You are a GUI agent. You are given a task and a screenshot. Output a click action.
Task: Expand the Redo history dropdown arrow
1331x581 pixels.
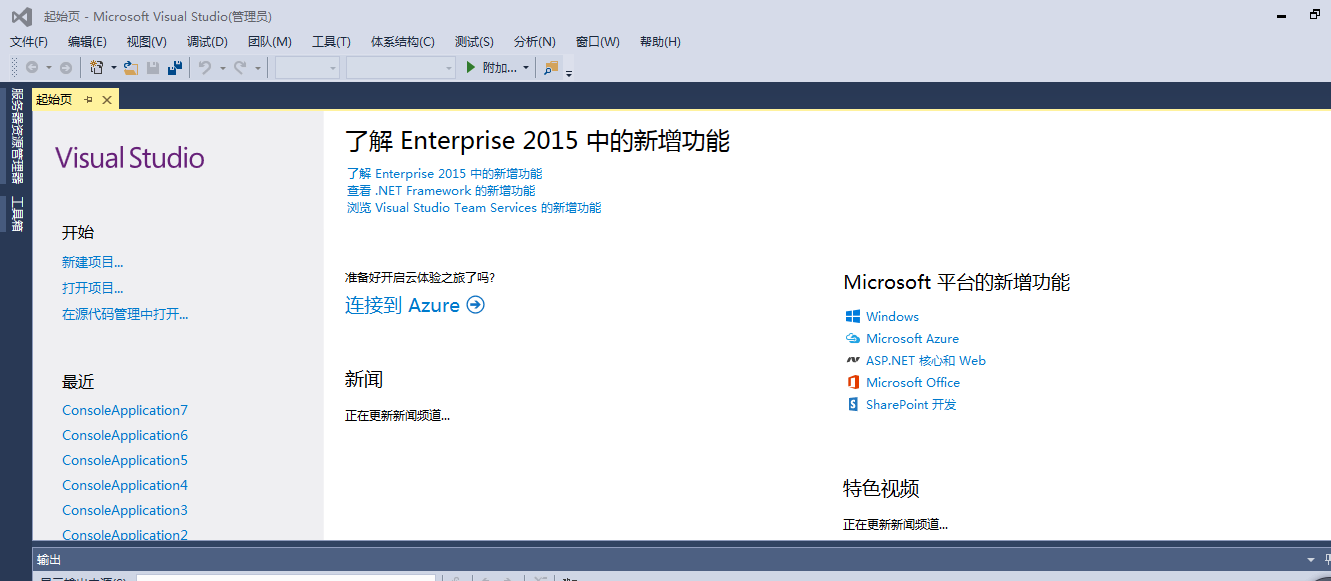click(257, 68)
